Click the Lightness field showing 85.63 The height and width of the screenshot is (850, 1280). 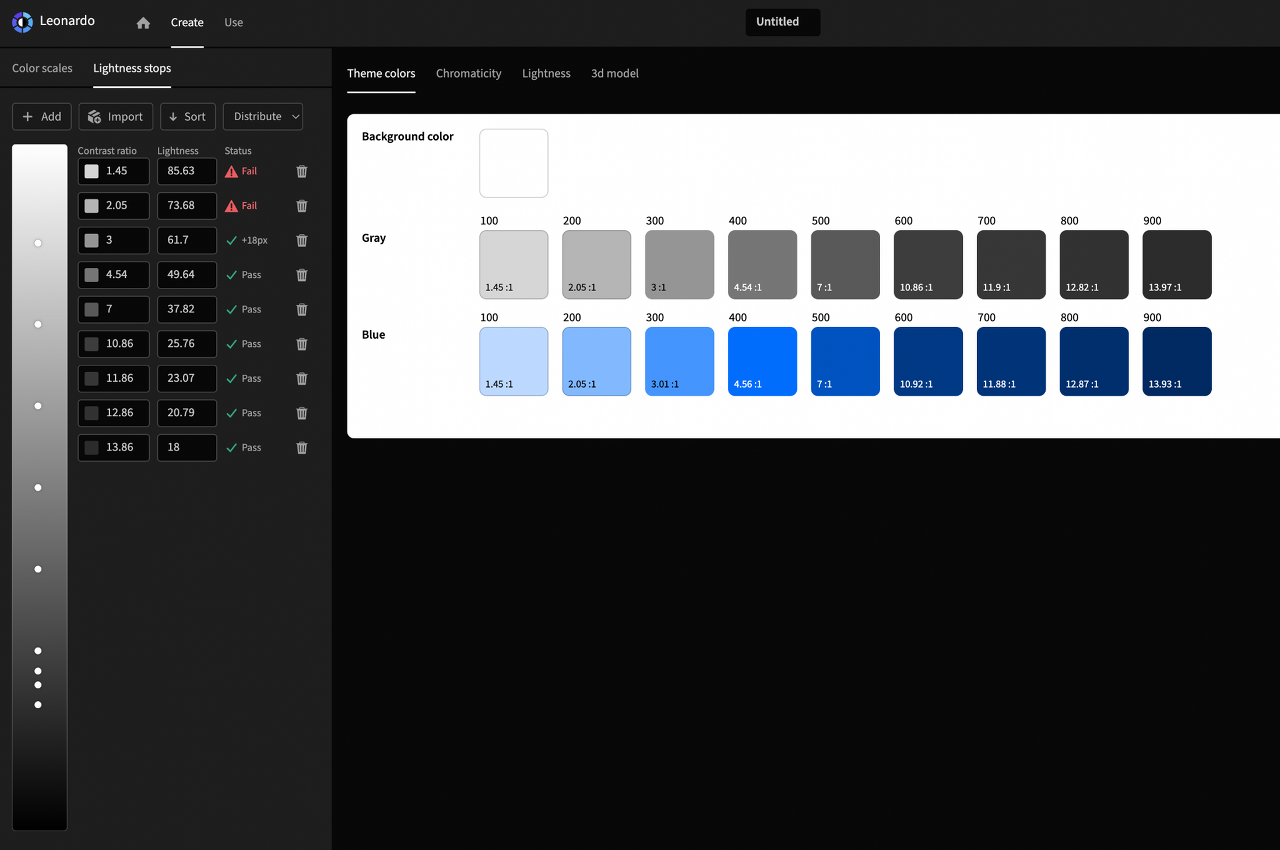[x=187, y=171]
